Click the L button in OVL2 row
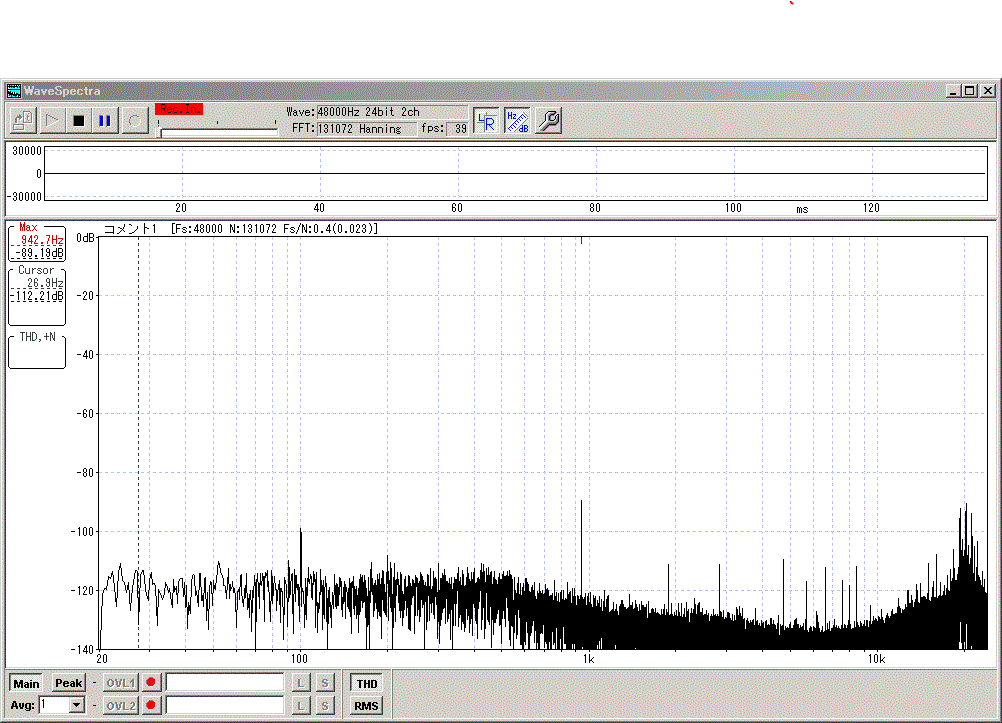 [300, 706]
